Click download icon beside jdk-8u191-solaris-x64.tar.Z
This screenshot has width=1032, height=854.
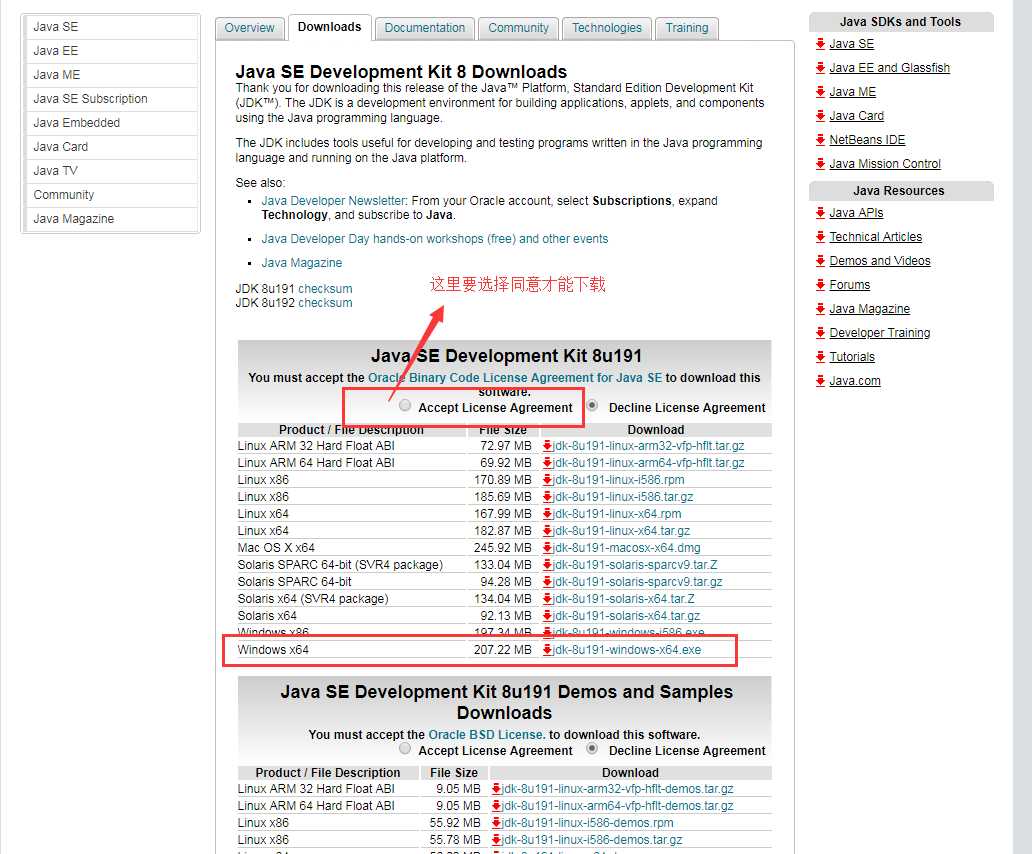[x=547, y=599]
